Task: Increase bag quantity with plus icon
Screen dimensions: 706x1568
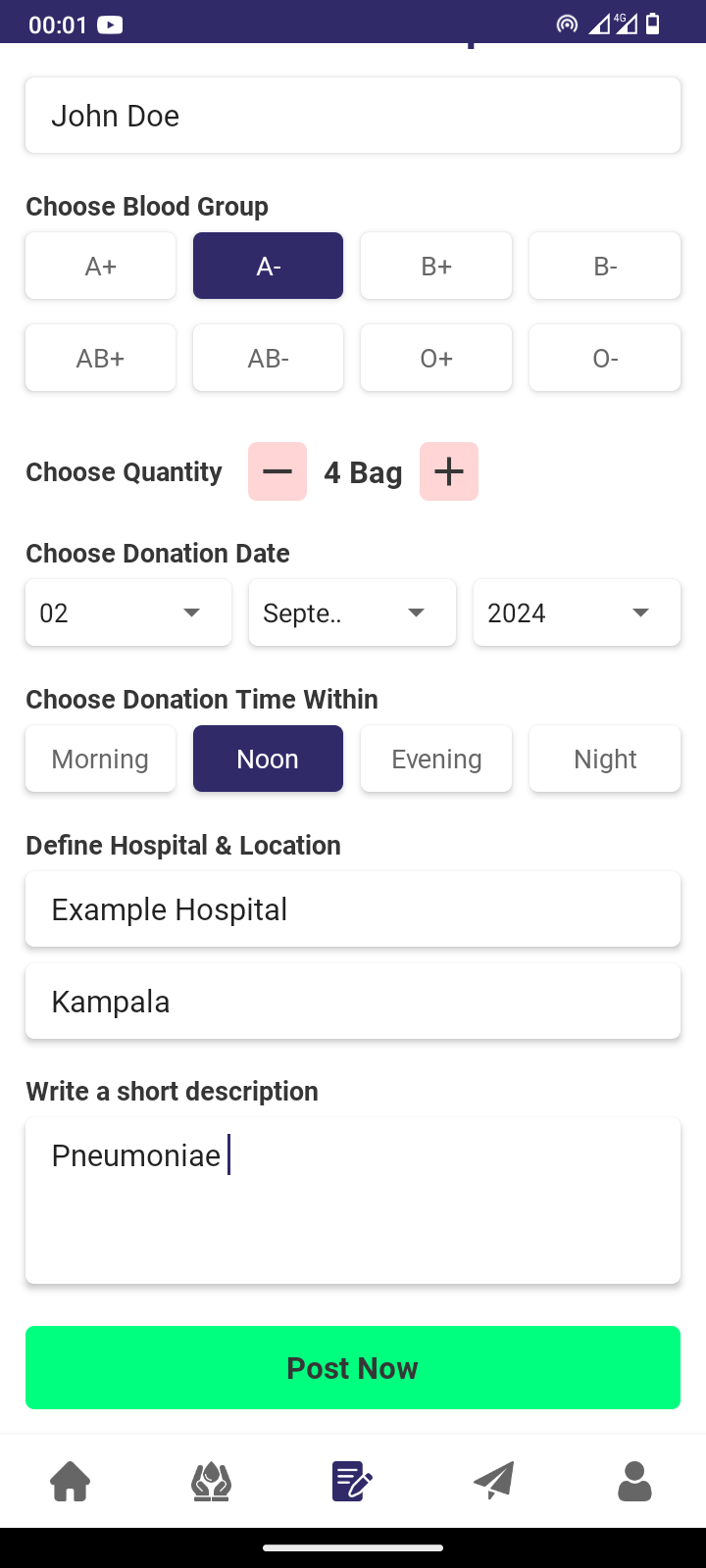Action: (449, 471)
